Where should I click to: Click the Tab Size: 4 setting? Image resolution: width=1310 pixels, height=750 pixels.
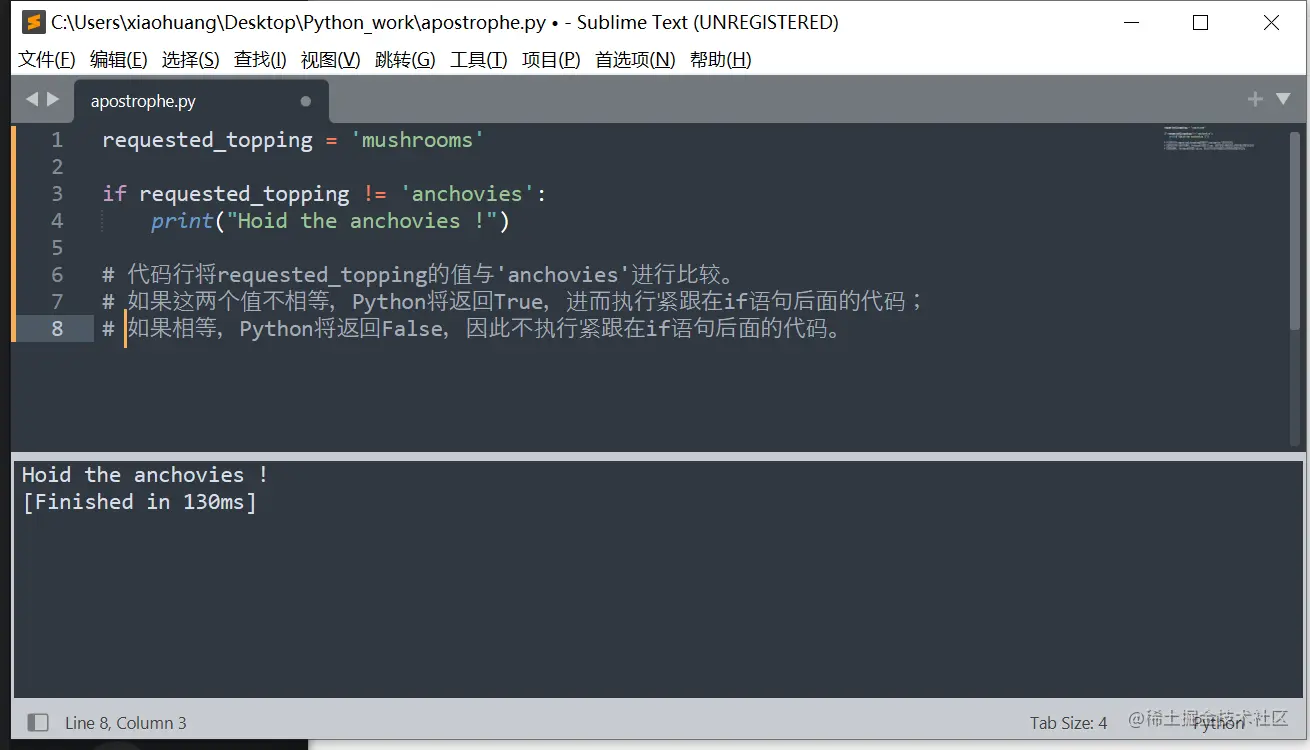coord(1069,722)
